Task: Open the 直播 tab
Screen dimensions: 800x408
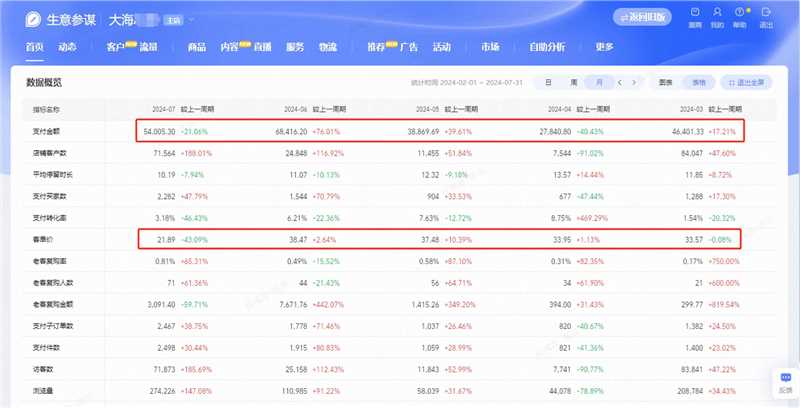Action: pos(263,47)
